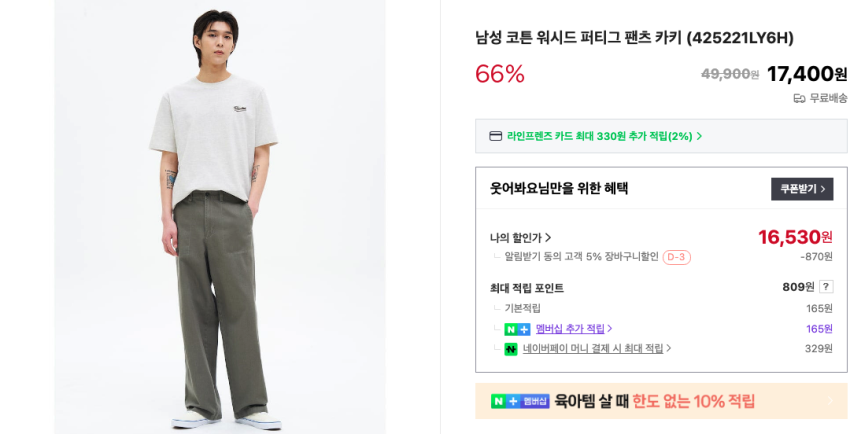This screenshot has height=434, width=850.
Task: Click the arrow on the 육아템 banner
Action: [x=829, y=401]
